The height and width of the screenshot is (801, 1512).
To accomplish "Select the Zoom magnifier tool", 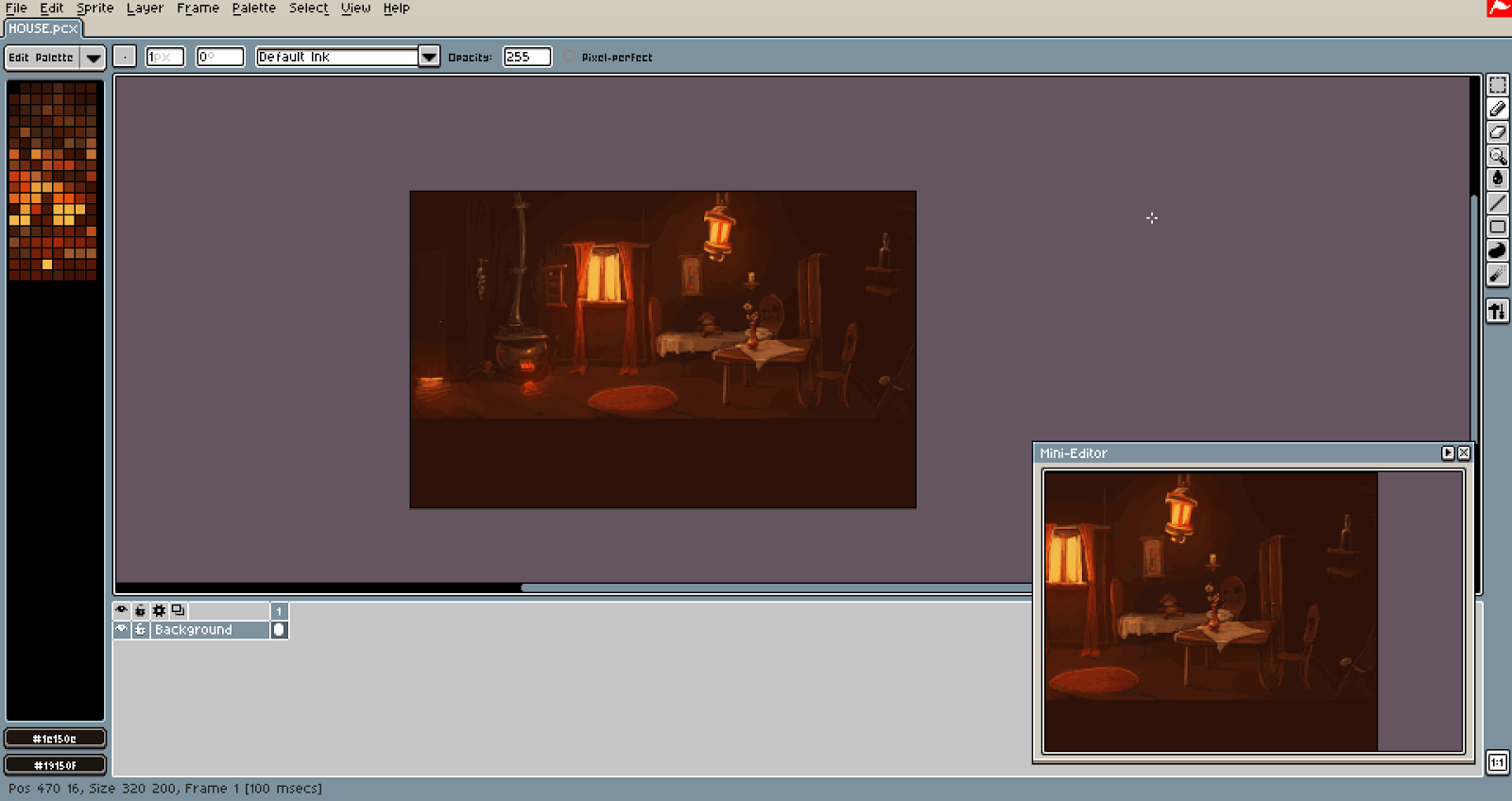I will 1498,156.
